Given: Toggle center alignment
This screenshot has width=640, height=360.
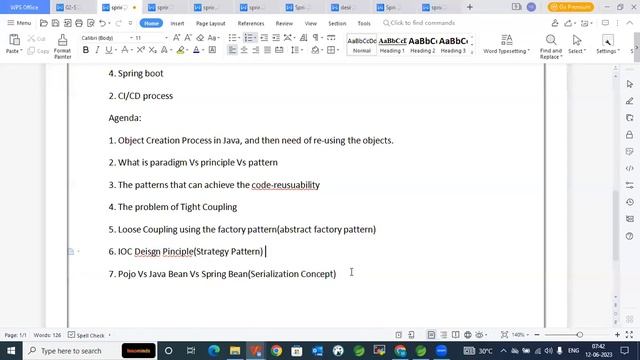Looking at the screenshot, I should [x=244, y=50].
